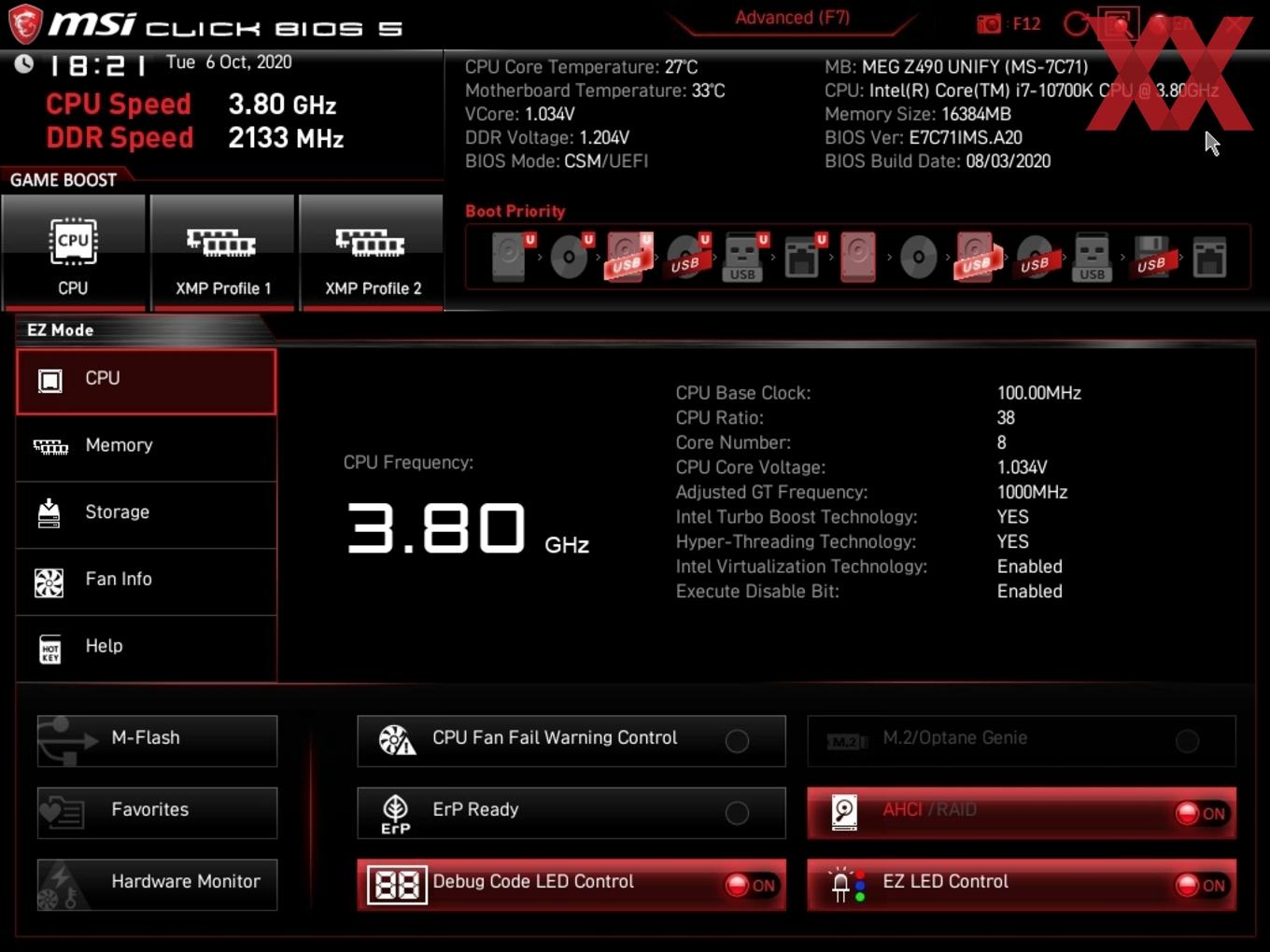1270x952 pixels.
Task: Take a screenshot with the F12 camera icon
Action: point(988,23)
